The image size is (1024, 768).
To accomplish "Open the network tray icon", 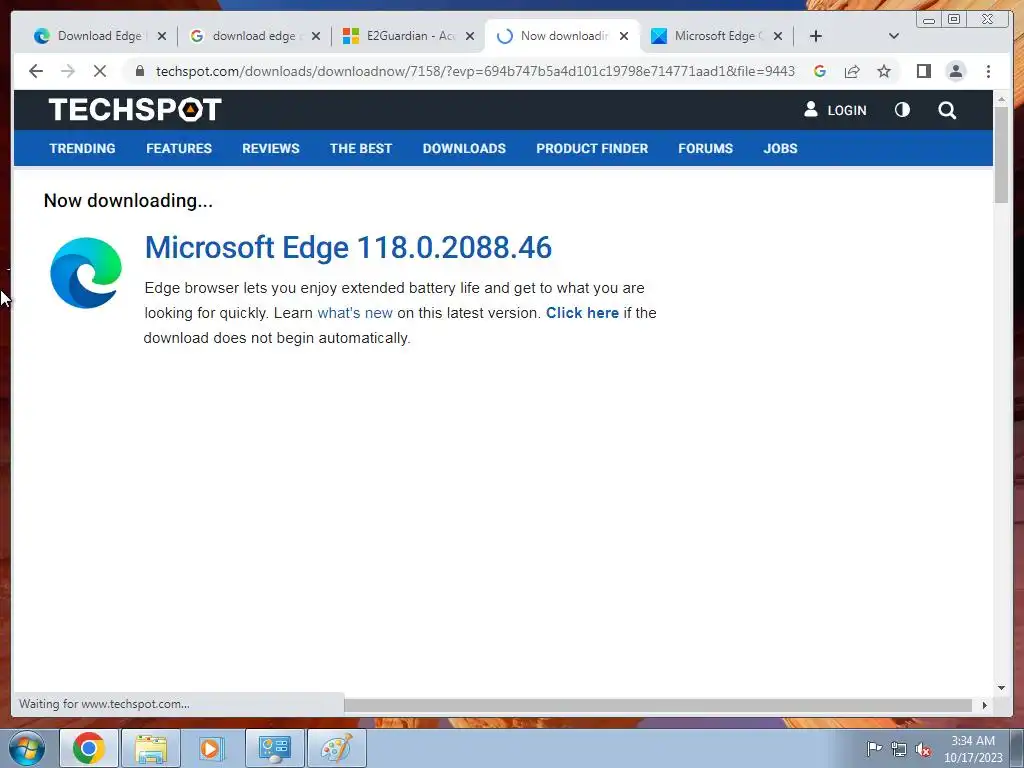I will 899,749.
